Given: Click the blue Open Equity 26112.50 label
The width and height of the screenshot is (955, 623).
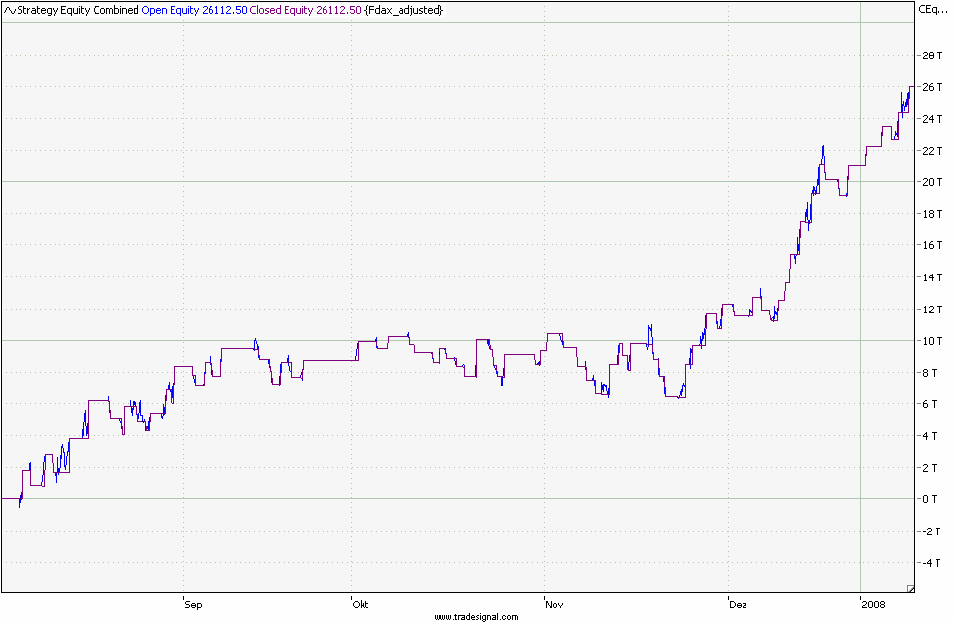Looking at the screenshot, I should tap(194, 10).
